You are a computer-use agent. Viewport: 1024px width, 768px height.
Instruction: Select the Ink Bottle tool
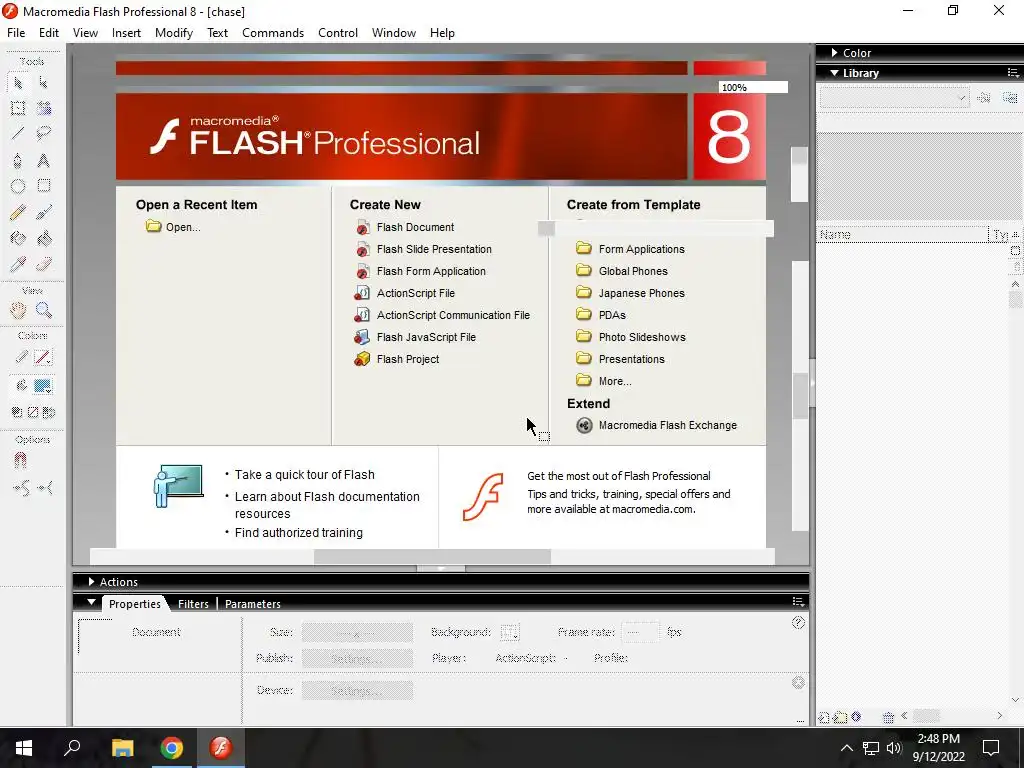click(x=18, y=238)
